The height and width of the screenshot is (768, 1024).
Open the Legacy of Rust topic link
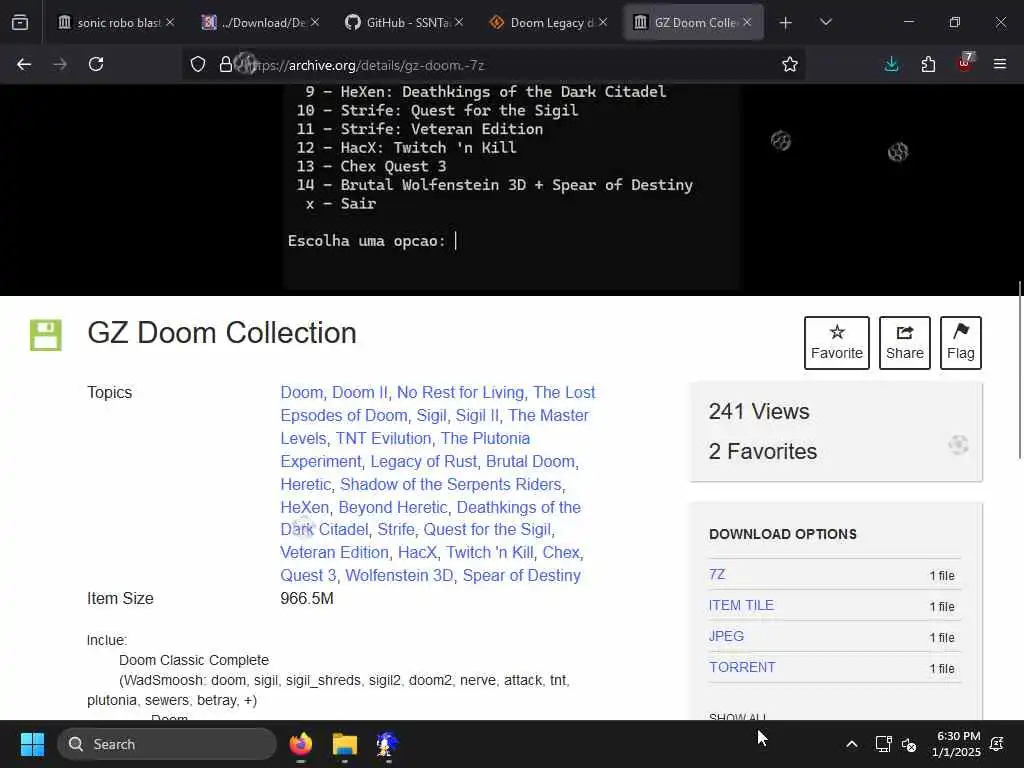[424, 462]
